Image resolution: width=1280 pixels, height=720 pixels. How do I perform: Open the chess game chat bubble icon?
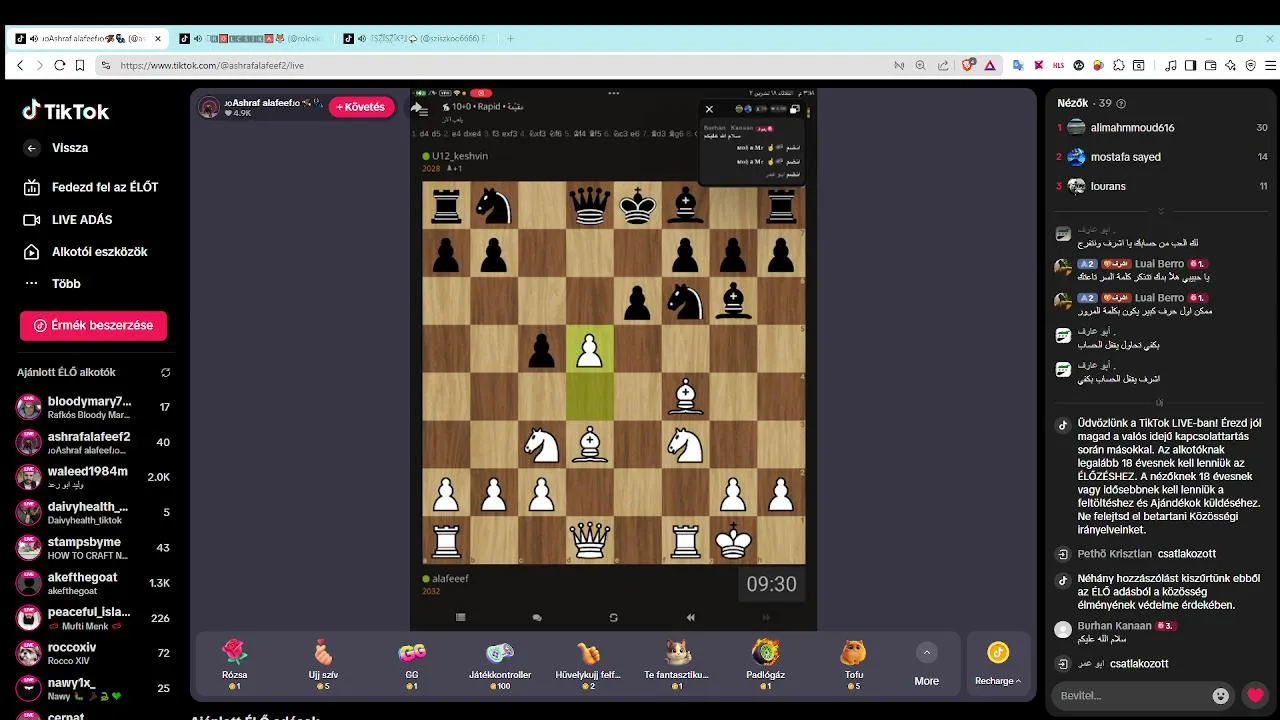tap(537, 617)
